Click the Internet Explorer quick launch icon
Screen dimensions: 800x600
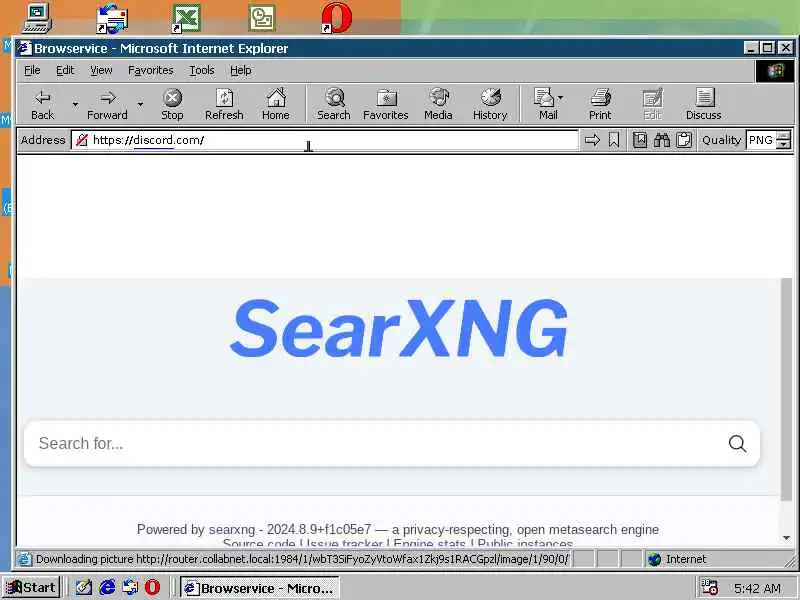click(x=107, y=587)
